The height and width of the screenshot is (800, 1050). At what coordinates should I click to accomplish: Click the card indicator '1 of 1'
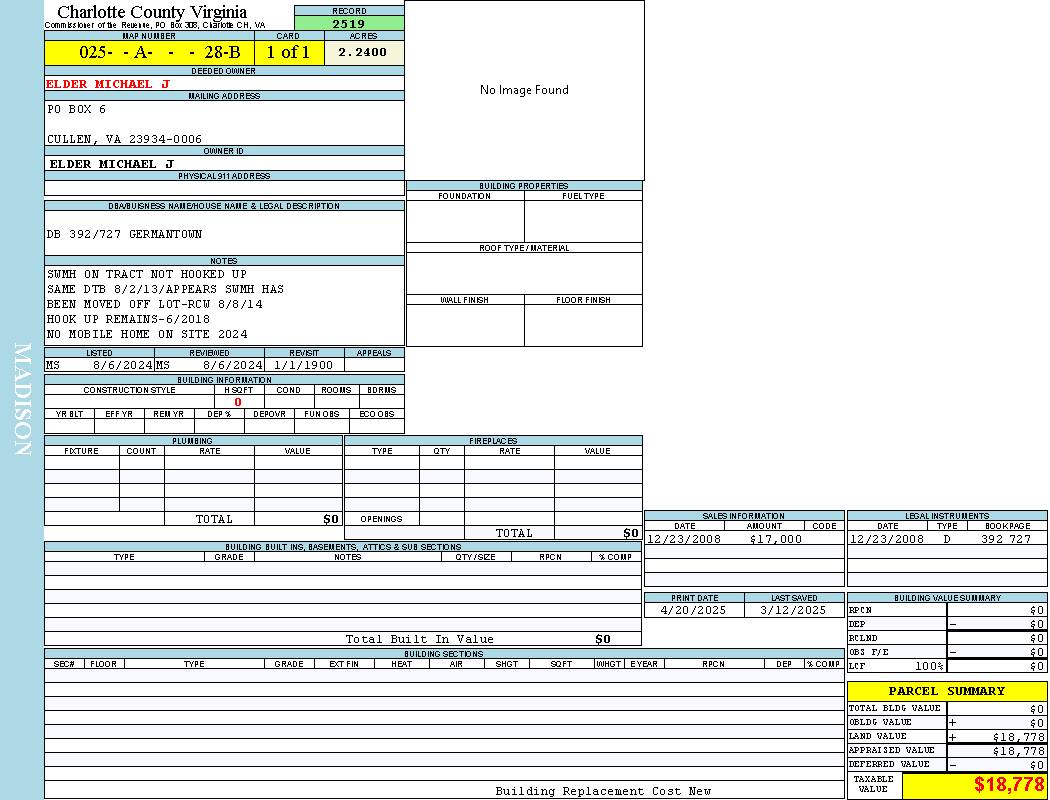(x=289, y=53)
